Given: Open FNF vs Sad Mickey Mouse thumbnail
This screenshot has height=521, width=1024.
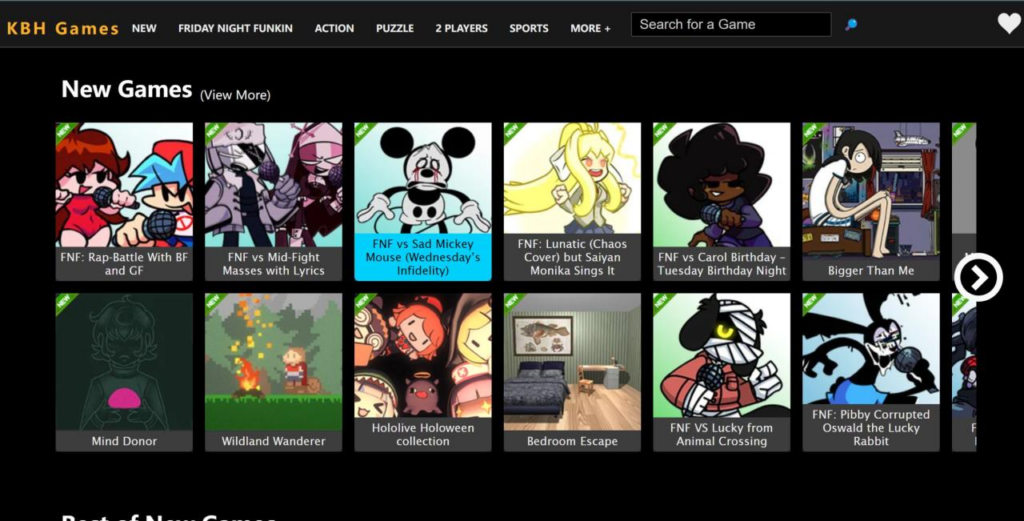Looking at the screenshot, I should [x=423, y=178].
